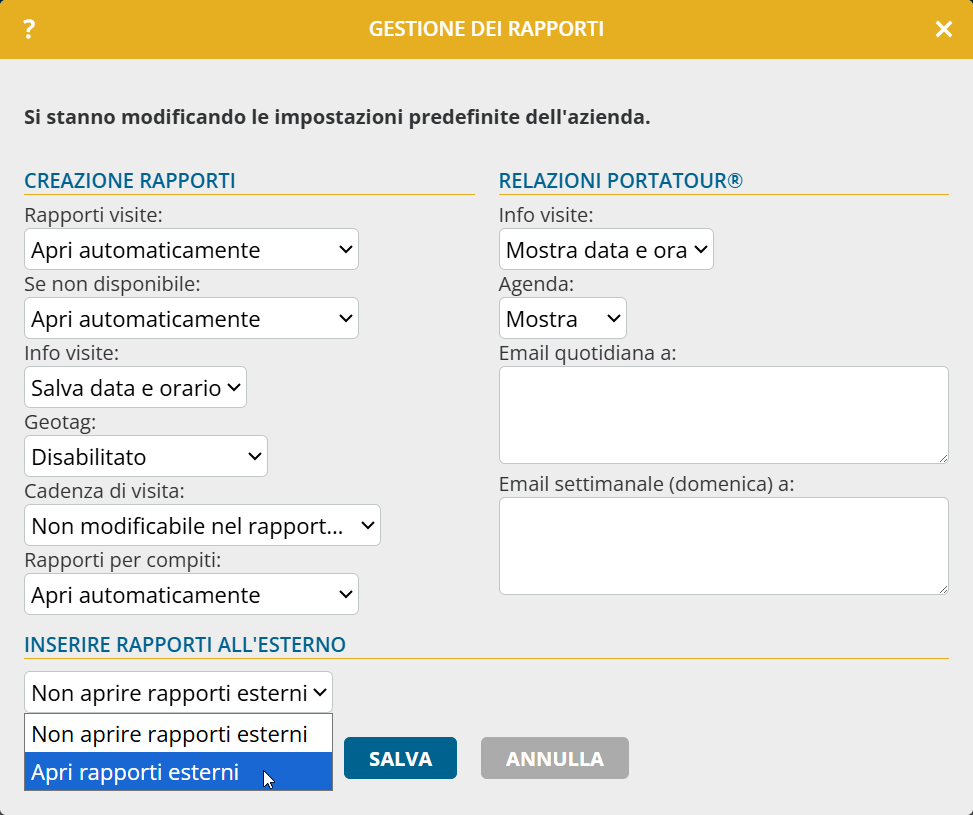Open the Salva data e orario dropdown
The height and width of the screenshot is (815, 973).
[135, 388]
